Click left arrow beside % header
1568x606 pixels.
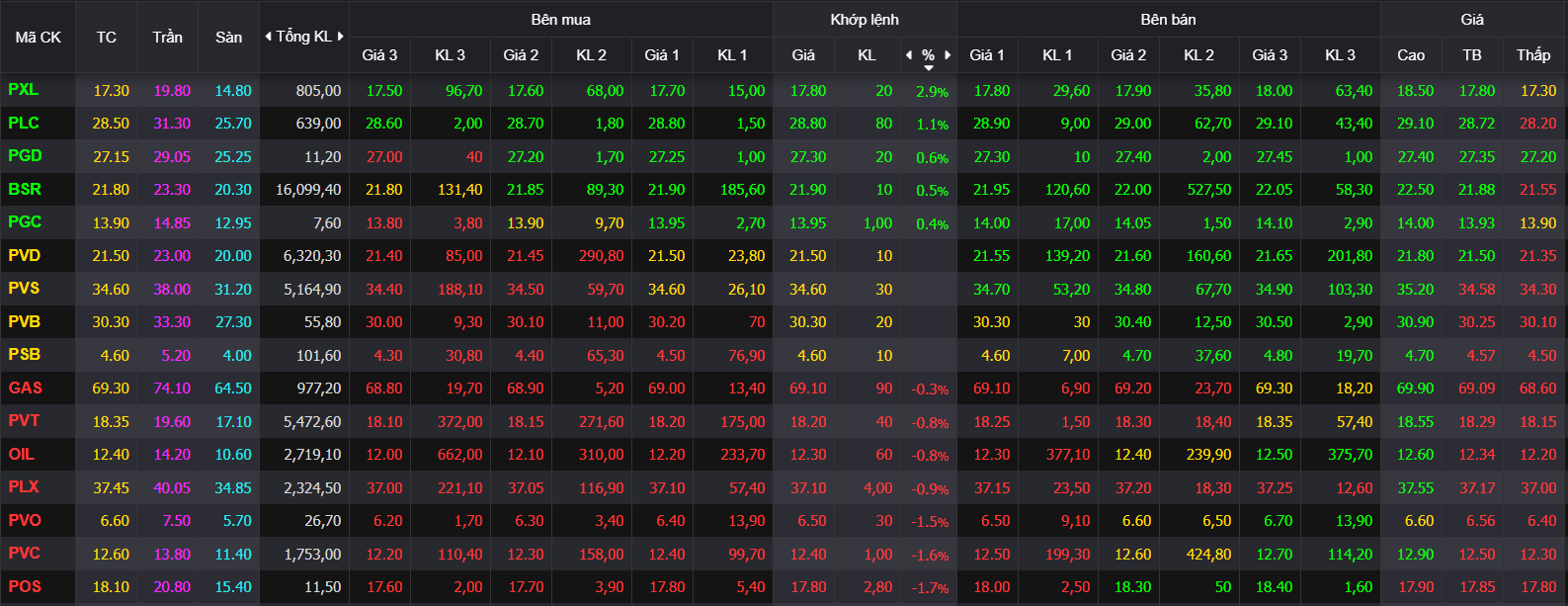[909, 55]
